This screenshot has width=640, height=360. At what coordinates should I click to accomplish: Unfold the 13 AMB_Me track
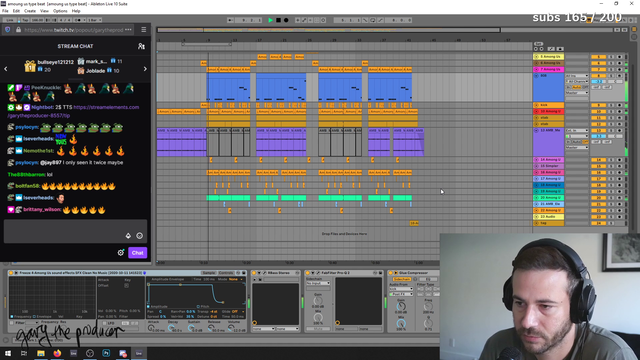536,131
